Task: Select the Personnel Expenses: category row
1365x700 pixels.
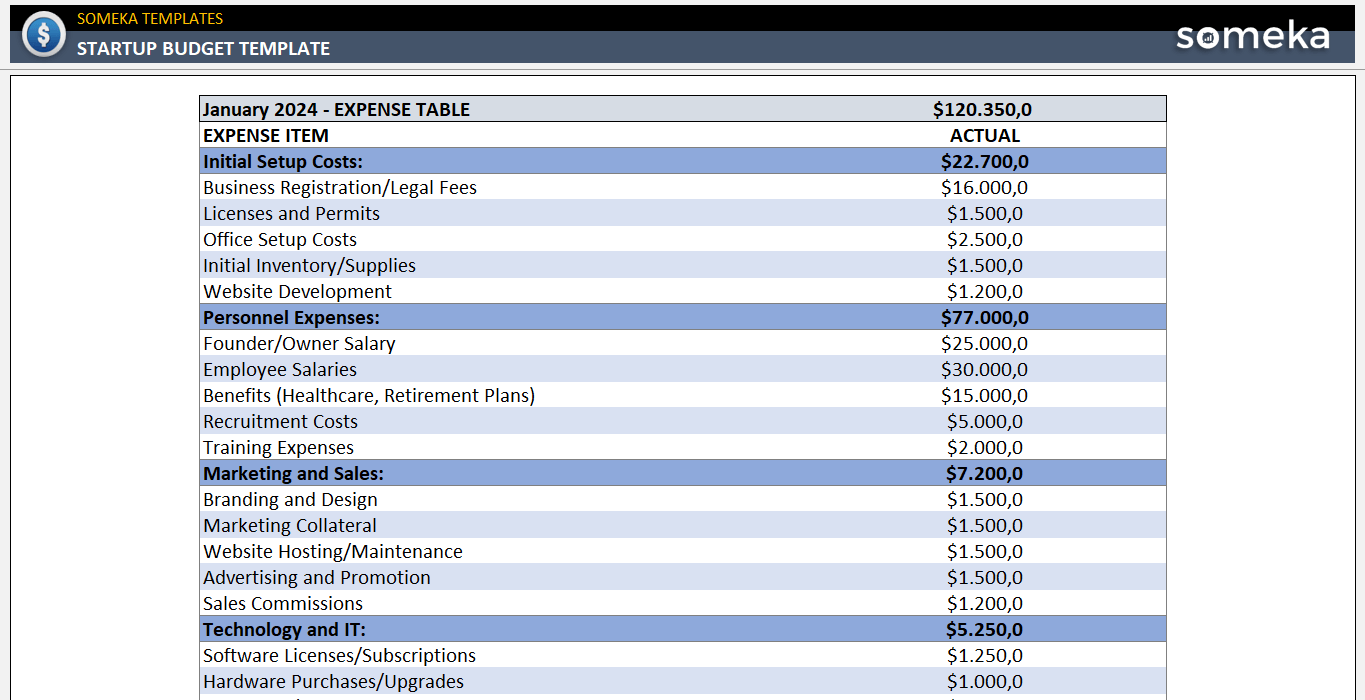Action: [683, 317]
